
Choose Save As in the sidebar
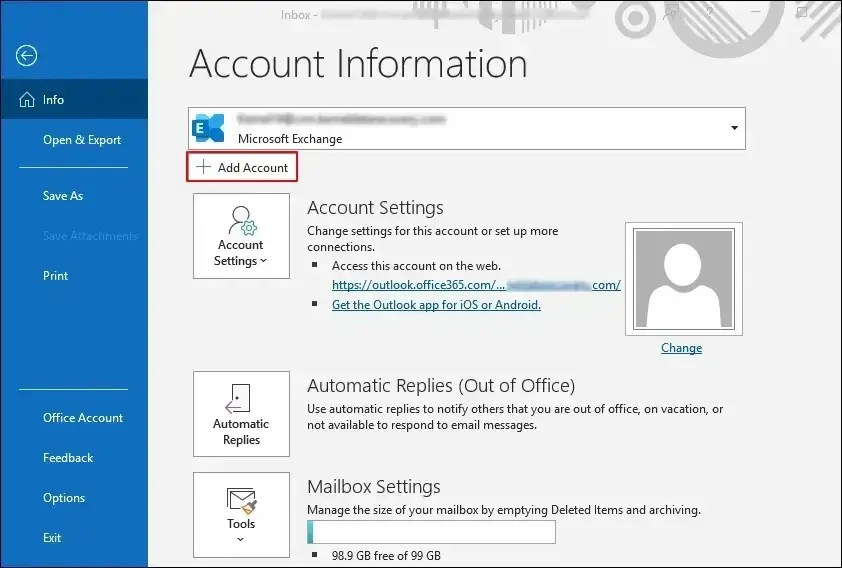(x=63, y=195)
